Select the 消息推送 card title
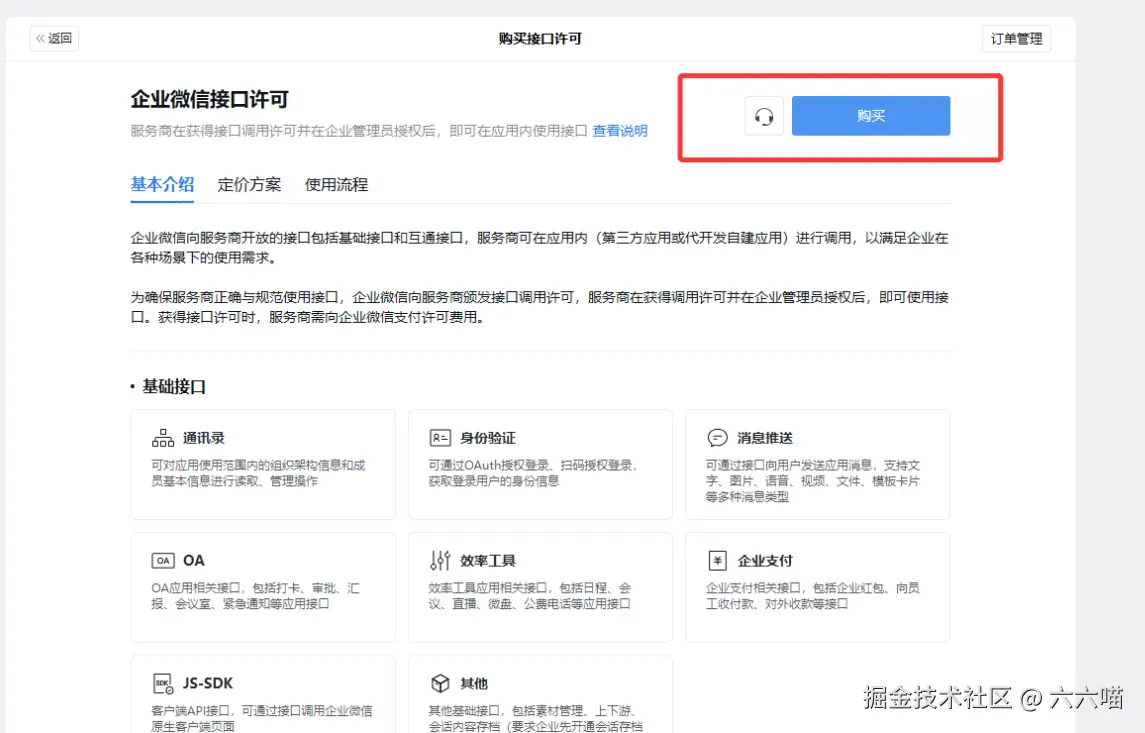The image size is (1145, 733). click(x=765, y=438)
